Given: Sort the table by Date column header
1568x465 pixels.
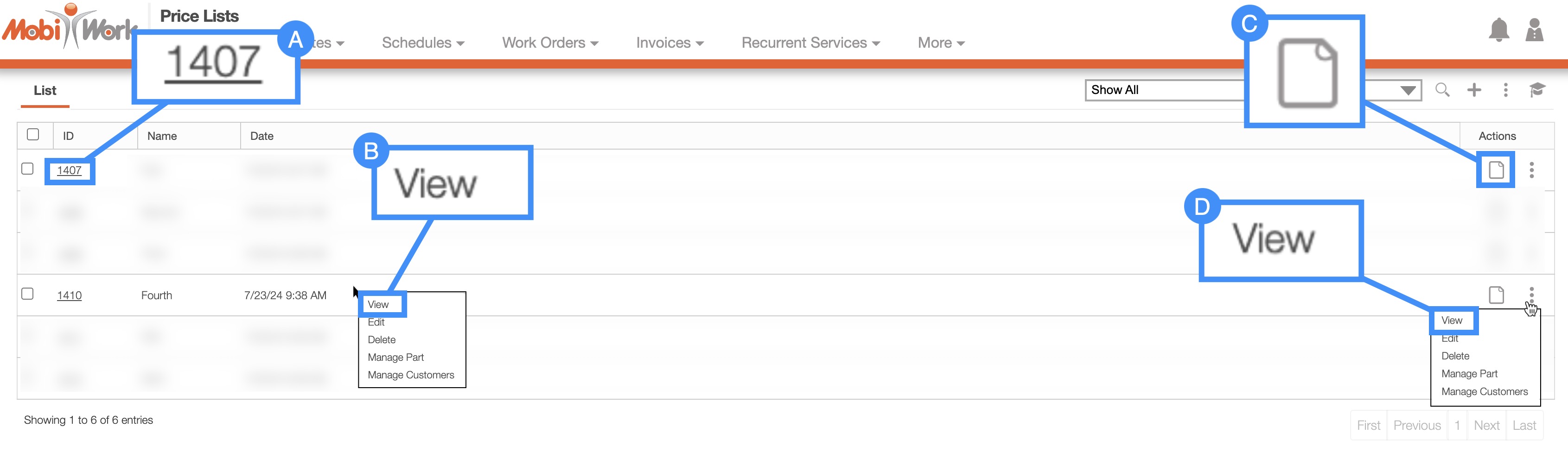Looking at the screenshot, I should tap(262, 136).
